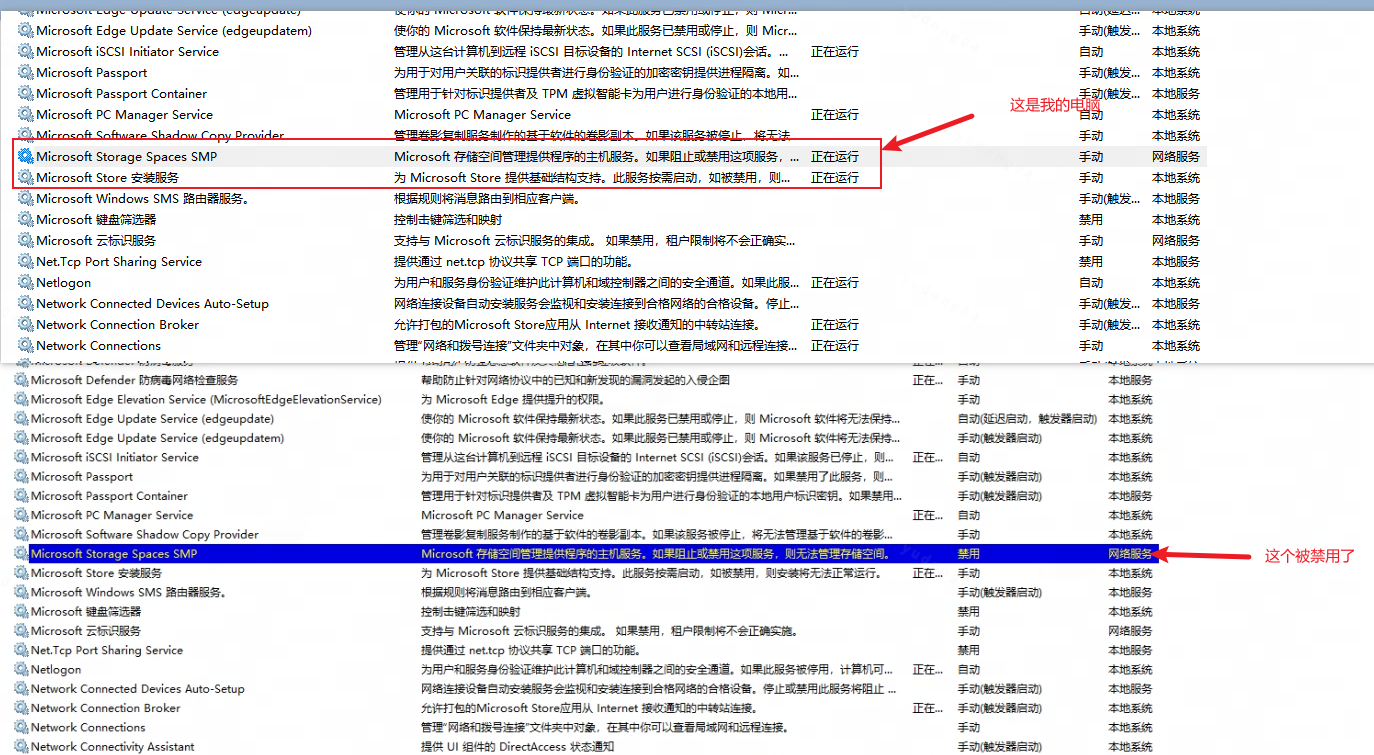Click Net.Tcp Port Sharing Service icon in overlaid list
The width and height of the screenshot is (1374, 755).
(26, 261)
